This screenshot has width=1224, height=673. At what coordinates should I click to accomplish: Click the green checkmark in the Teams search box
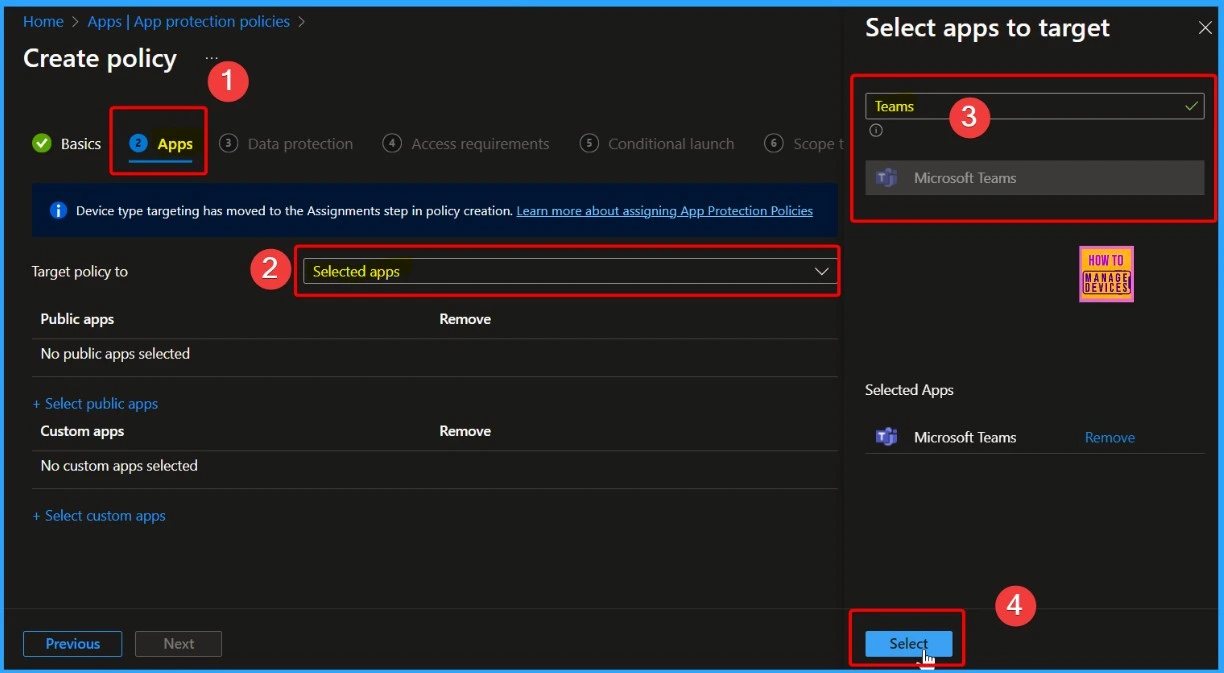pyautogui.click(x=1190, y=105)
